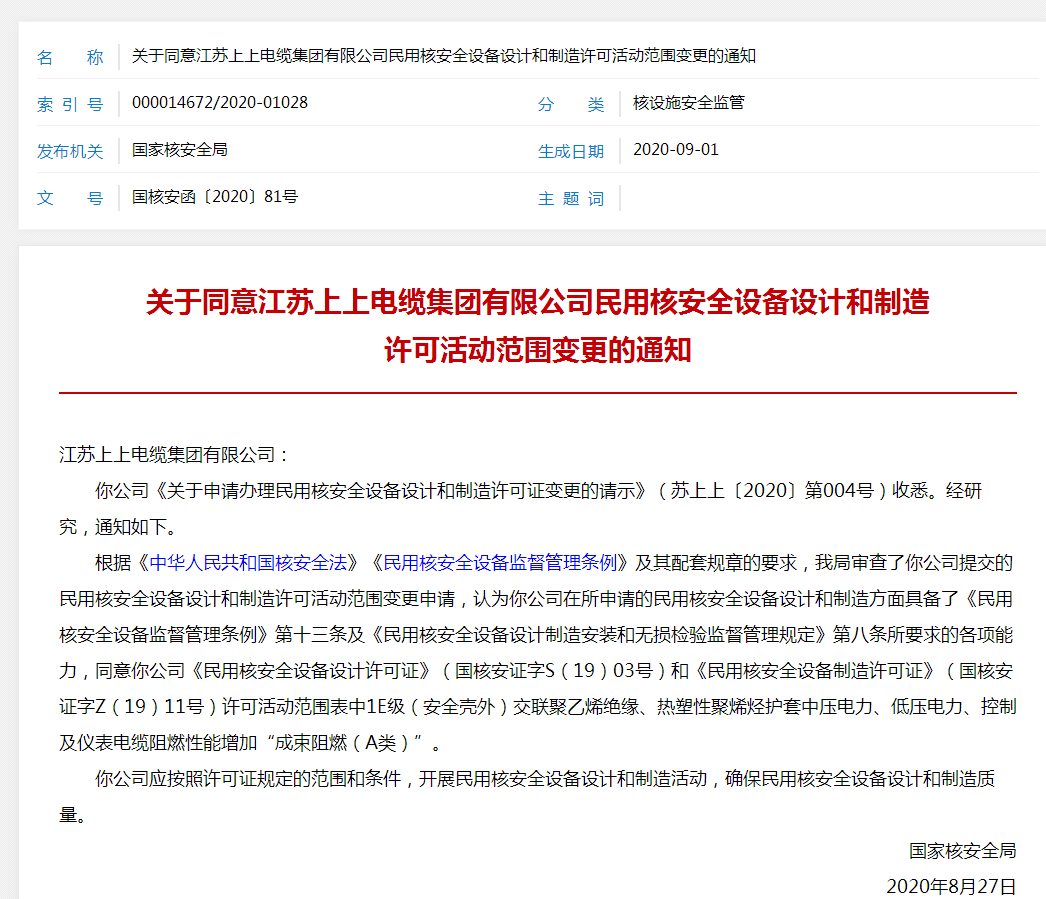
Task: Click the 名称 field label
Action: pyautogui.click(x=70, y=57)
